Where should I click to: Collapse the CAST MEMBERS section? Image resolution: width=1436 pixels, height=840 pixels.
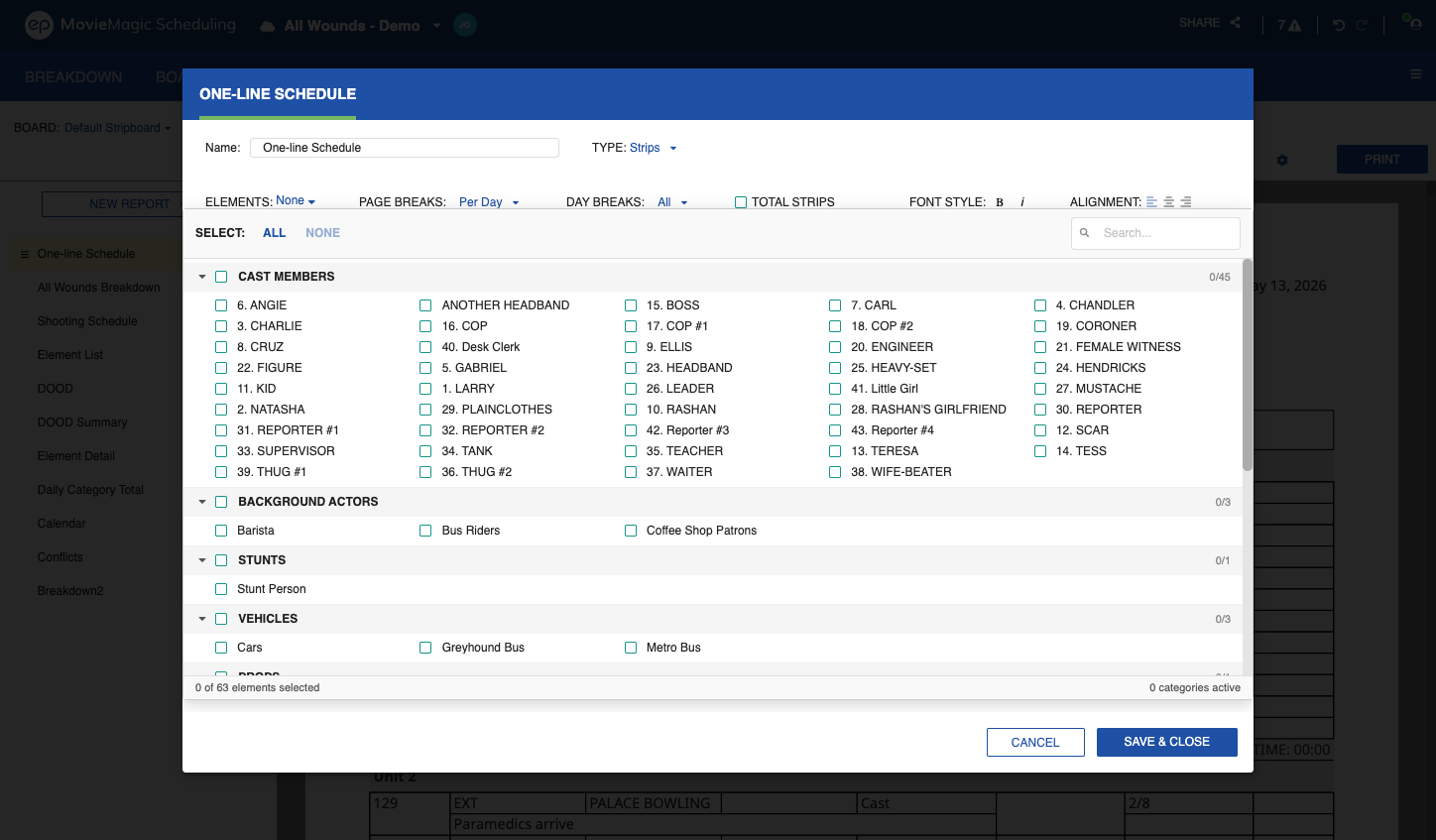click(202, 277)
